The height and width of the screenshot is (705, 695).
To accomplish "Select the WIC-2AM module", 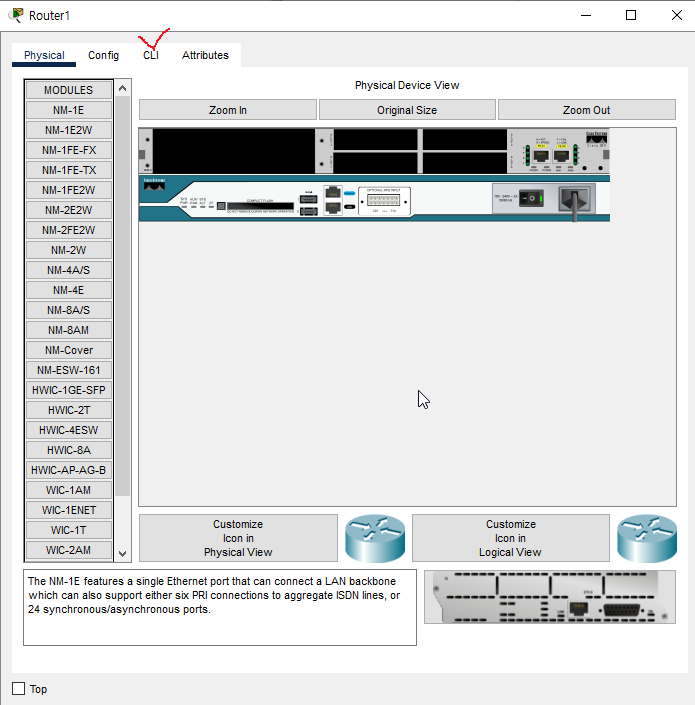I will (x=69, y=550).
